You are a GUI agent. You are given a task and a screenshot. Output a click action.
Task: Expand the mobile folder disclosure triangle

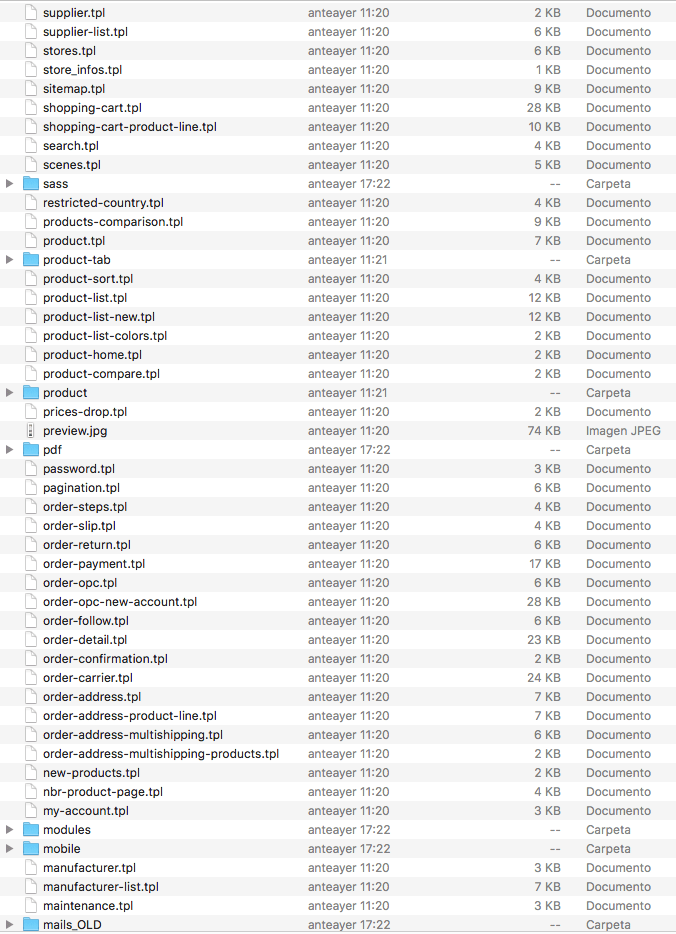coord(10,849)
